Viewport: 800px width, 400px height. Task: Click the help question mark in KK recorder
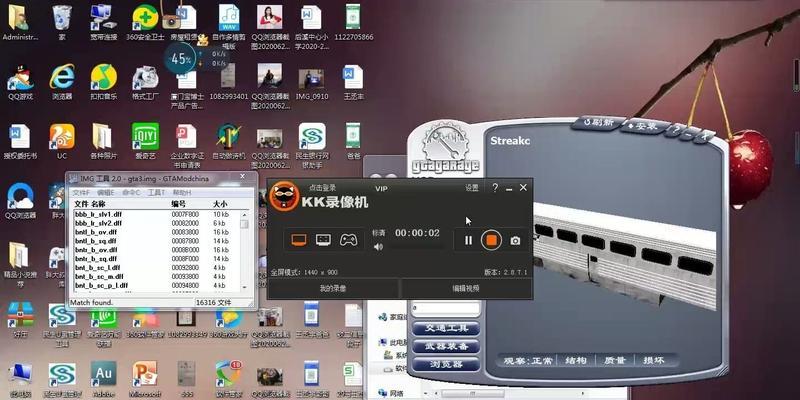pyautogui.click(x=495, y=188)
